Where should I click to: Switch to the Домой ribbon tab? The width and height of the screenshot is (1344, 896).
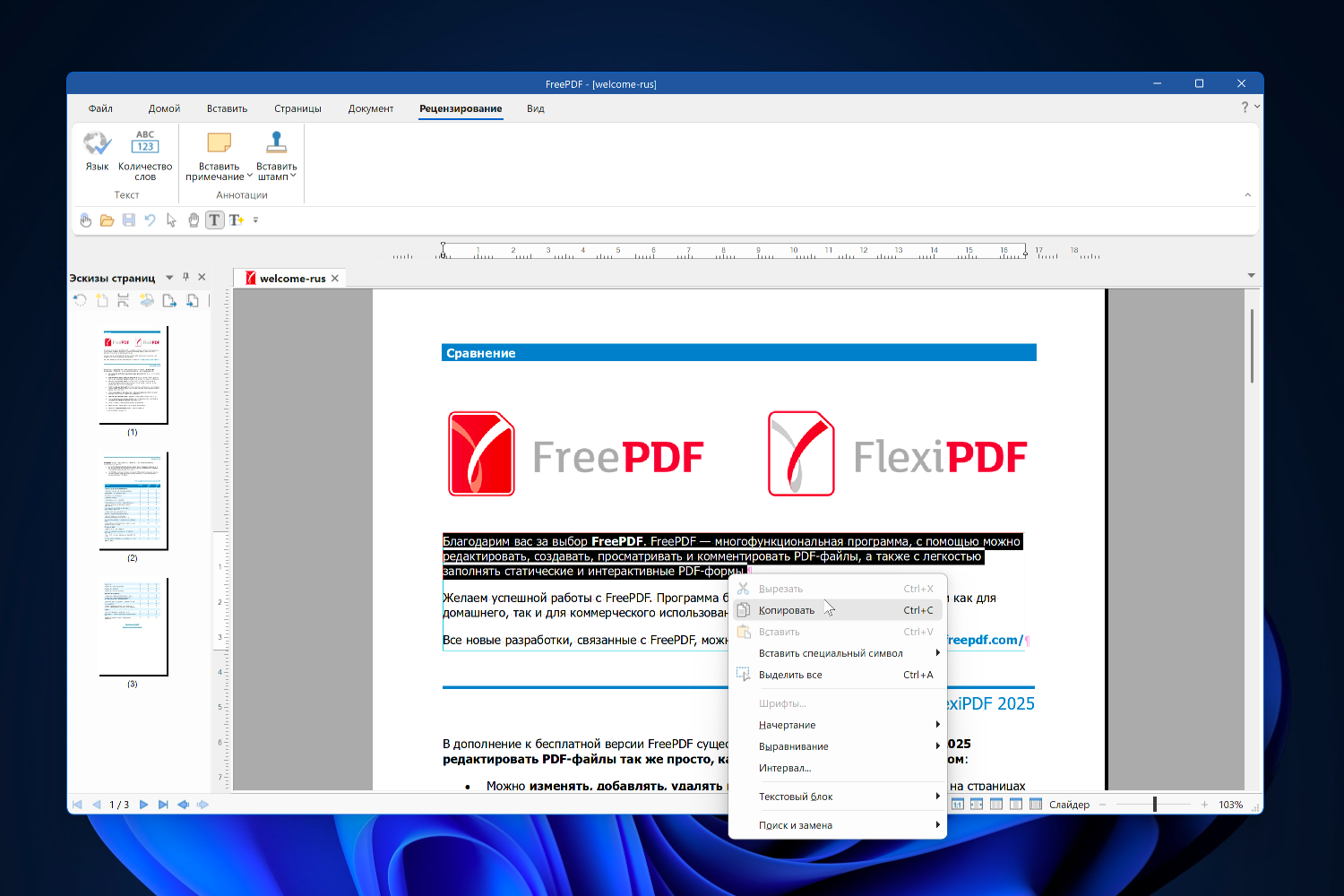coord(164,108)
